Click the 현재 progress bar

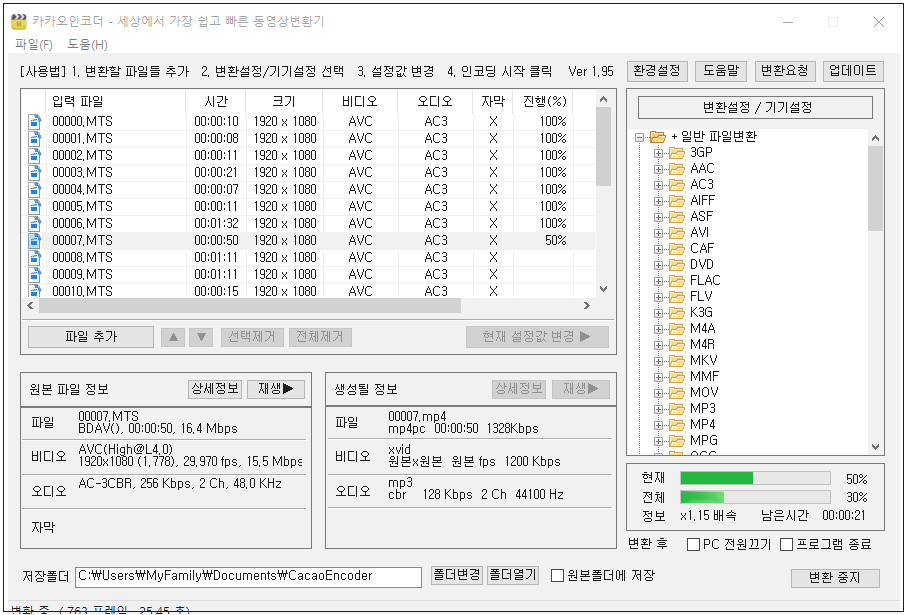[x=755, y=478]
